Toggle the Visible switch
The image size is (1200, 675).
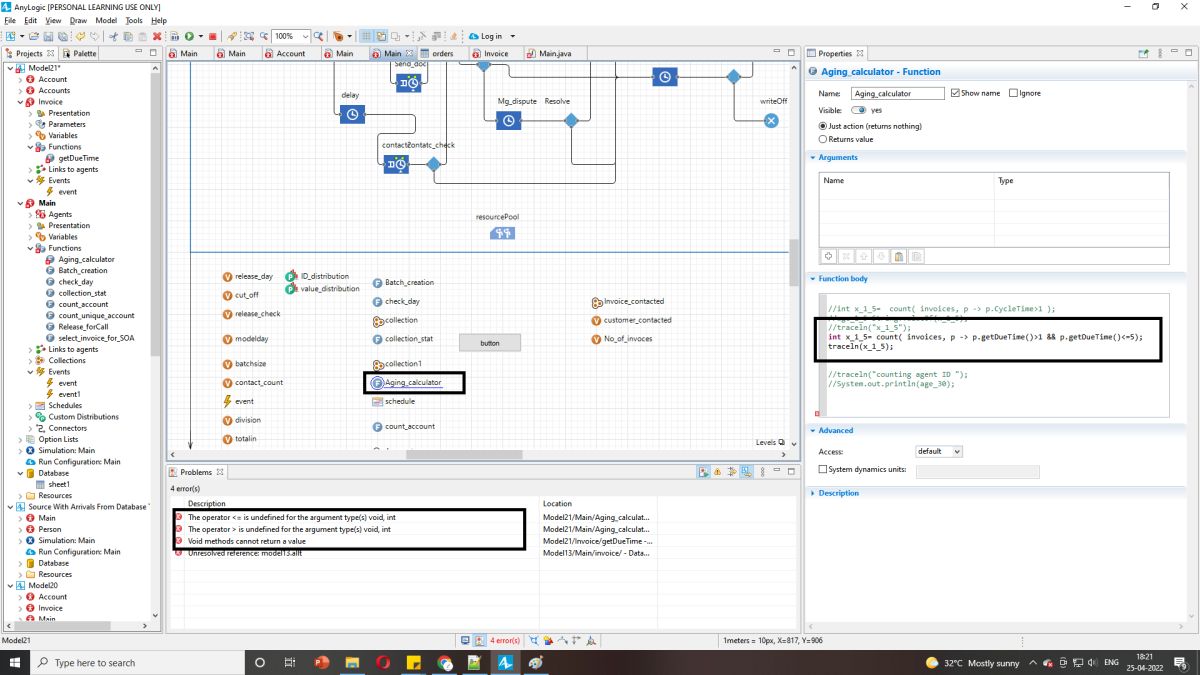(858, 110)
